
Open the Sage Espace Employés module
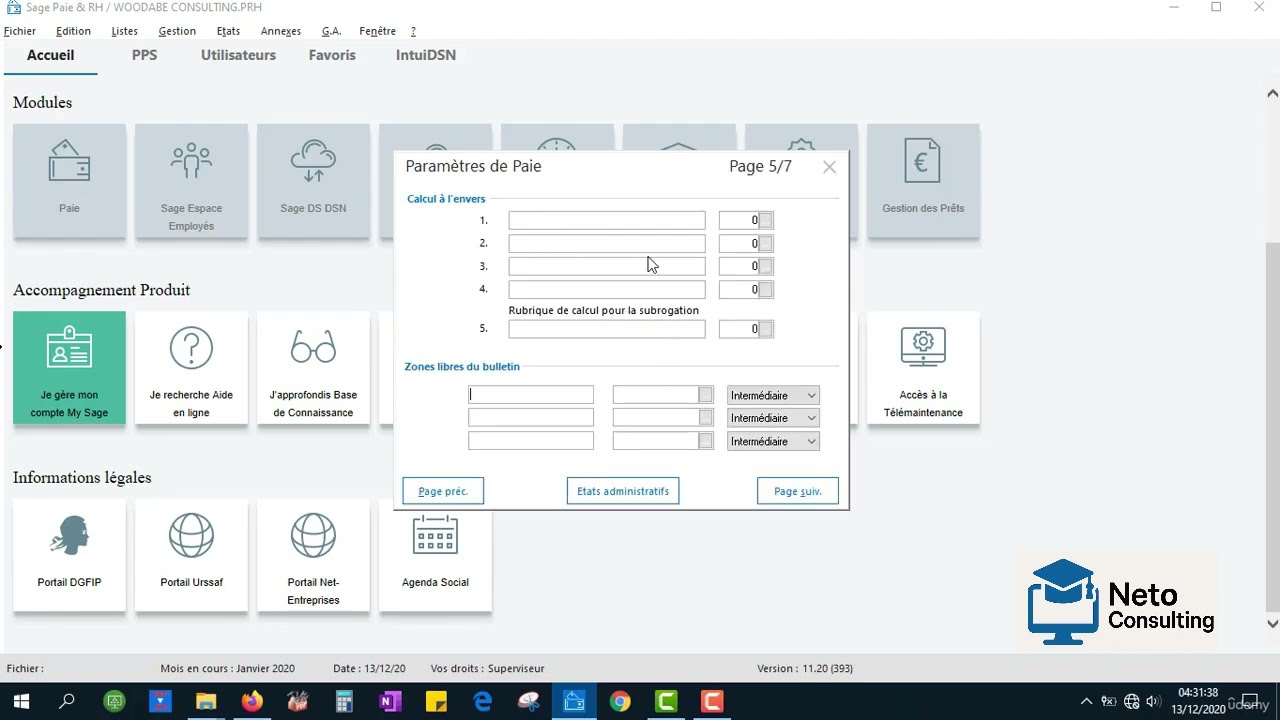click(x=191, y=181)
